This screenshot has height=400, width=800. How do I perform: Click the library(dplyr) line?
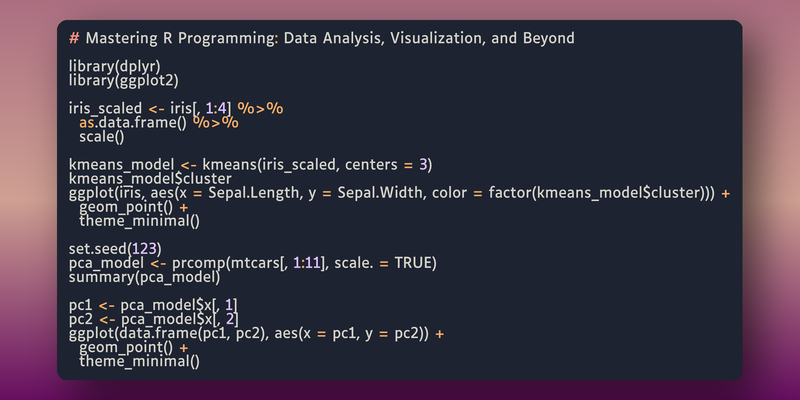(115, 66)
